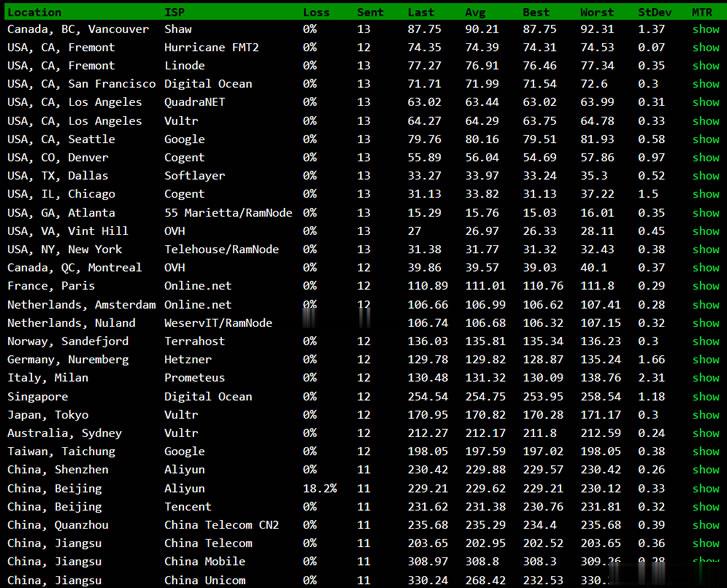Viewport: 727px width, 588px height.
Task: Show MTR for OVH Montreal row
Action: [706, 268]
